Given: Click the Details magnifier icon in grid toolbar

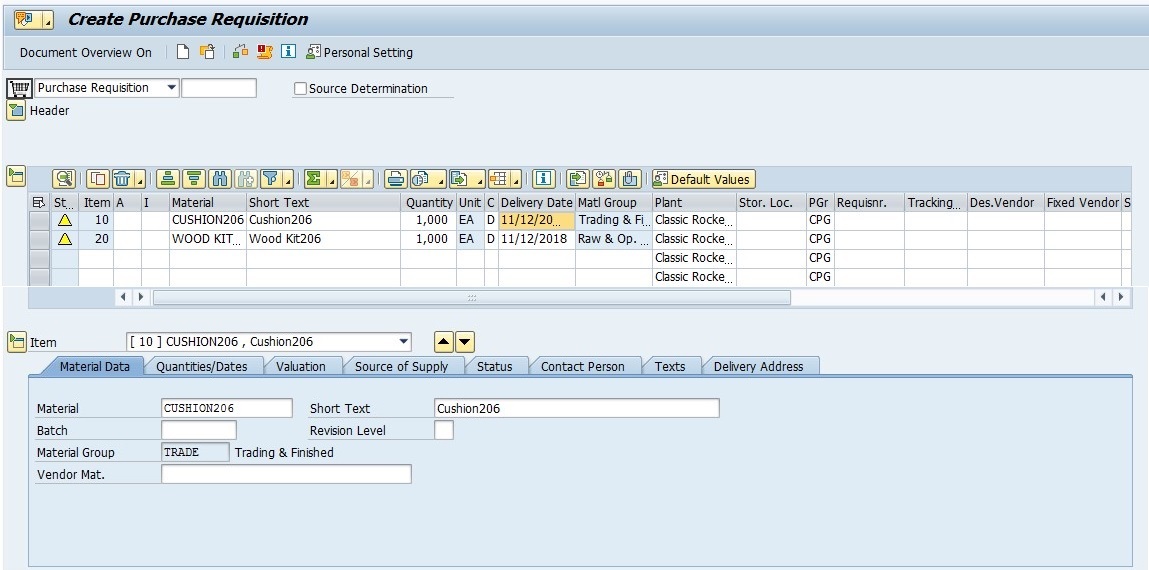Looking at the screenshot, I should 64,179.
